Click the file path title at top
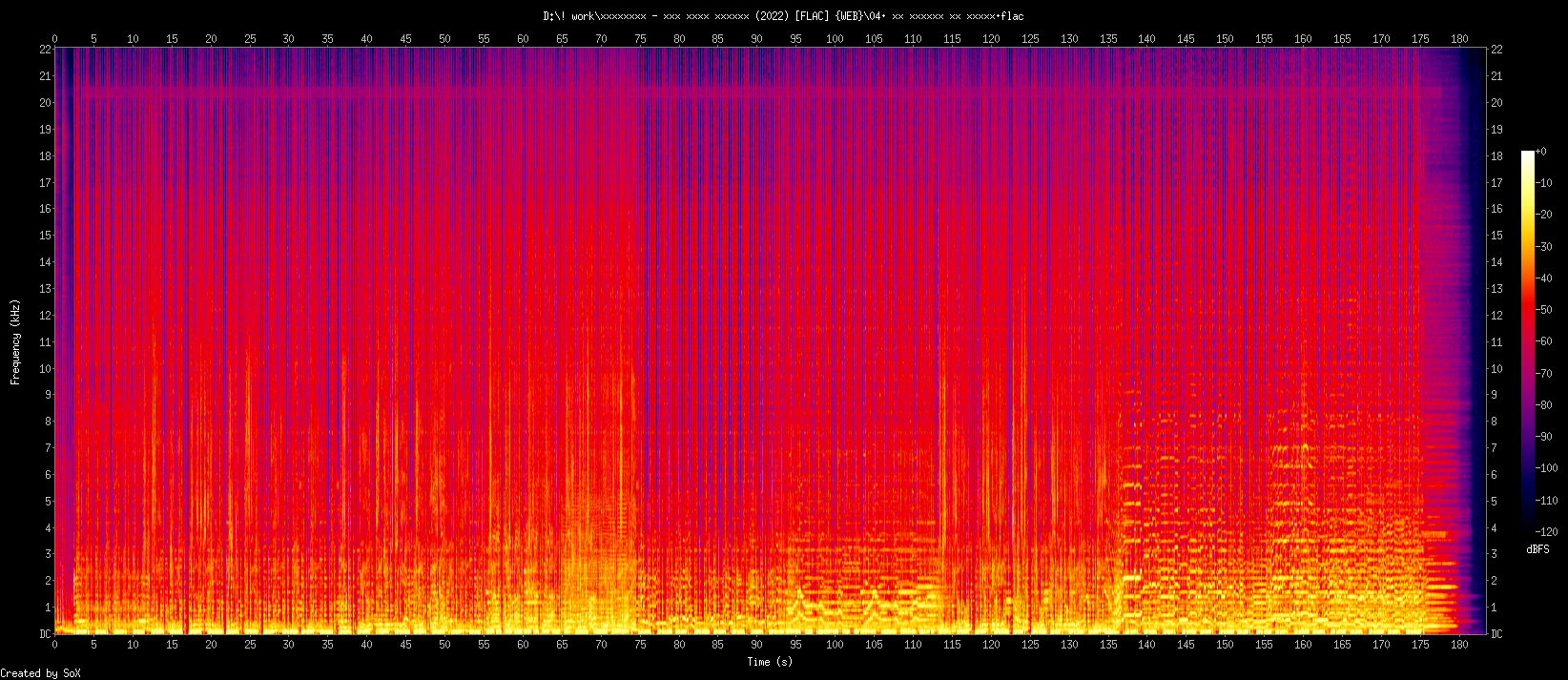This screenshot has height=680, width=1568. [783, 16]
